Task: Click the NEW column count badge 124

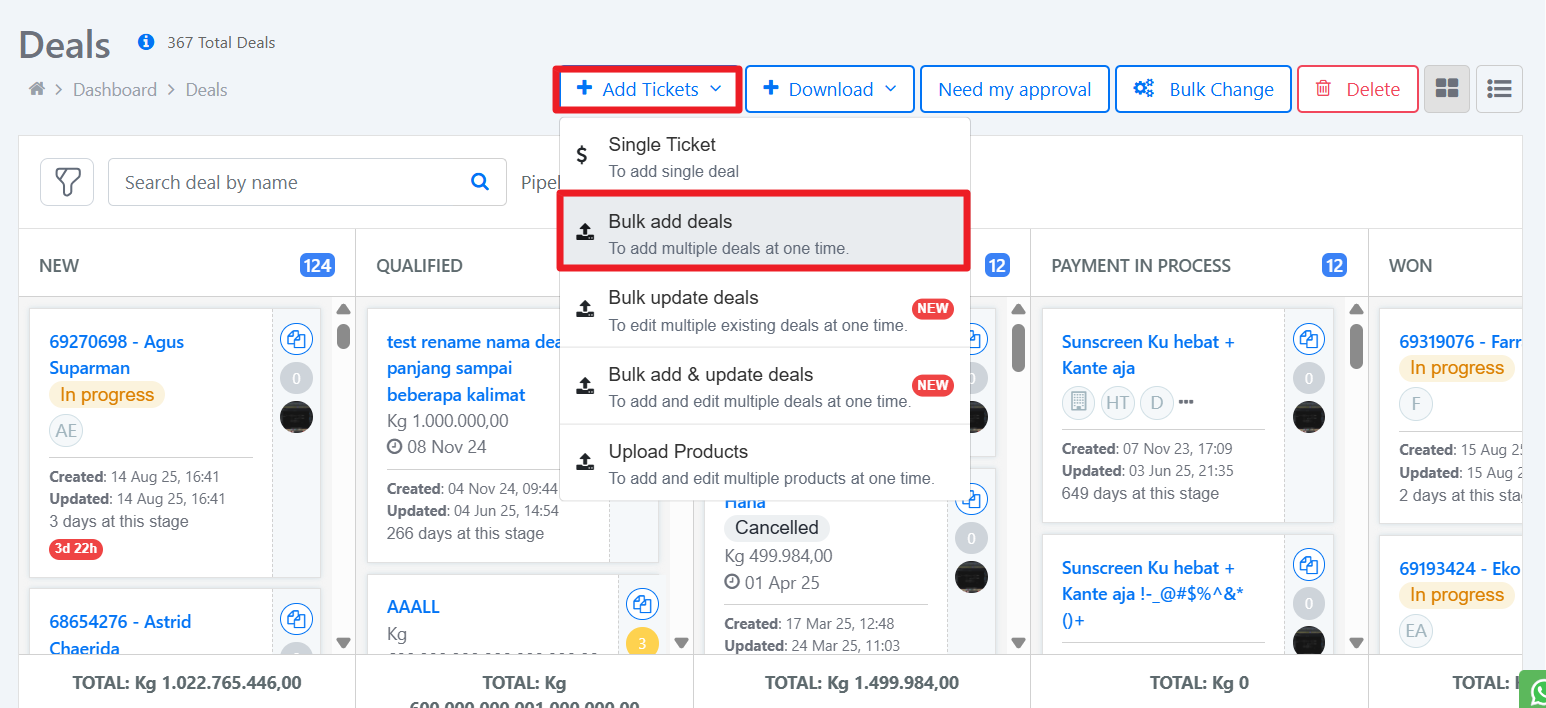Action: 317,265
